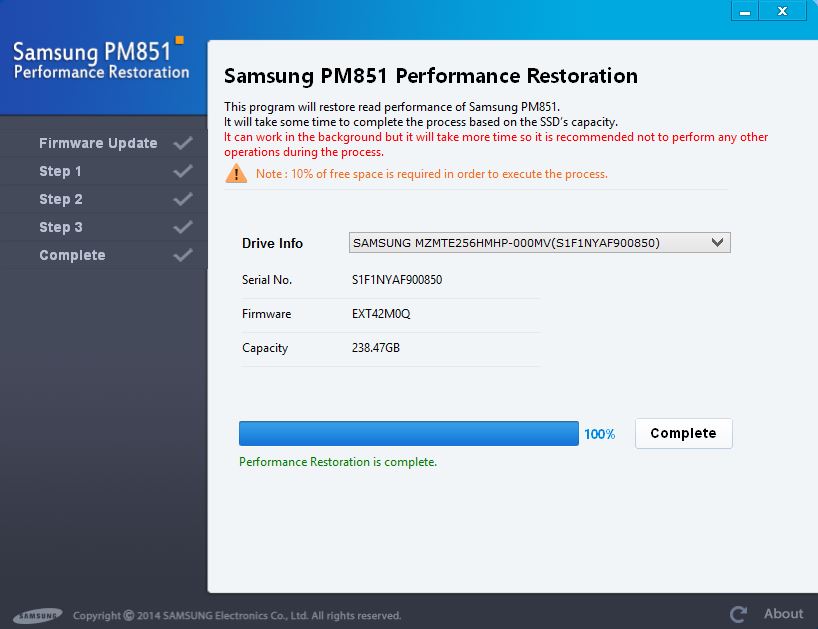Viewport: 818px width, 629px height.
Task: Click the 'Firmware' label
Action: point(266,313)
